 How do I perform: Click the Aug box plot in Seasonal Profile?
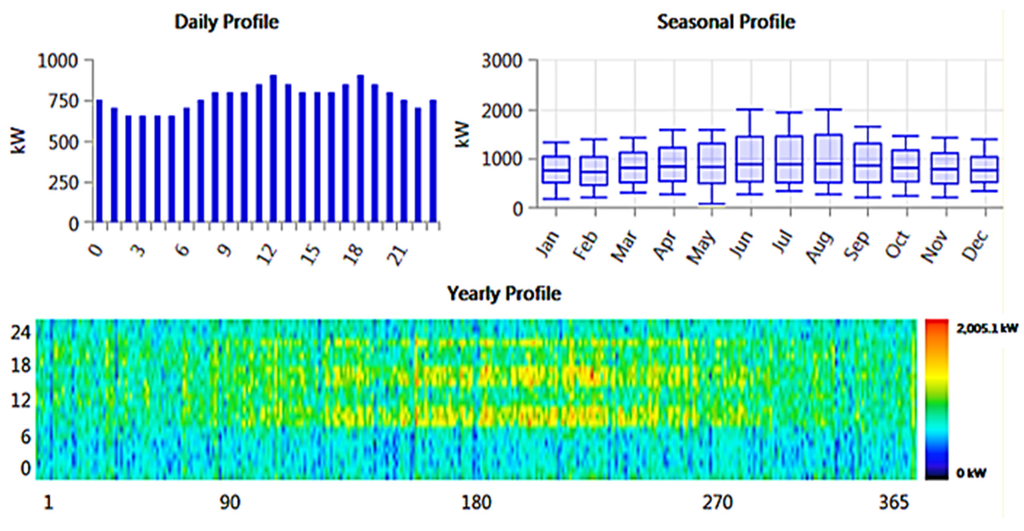click(828, 152)
